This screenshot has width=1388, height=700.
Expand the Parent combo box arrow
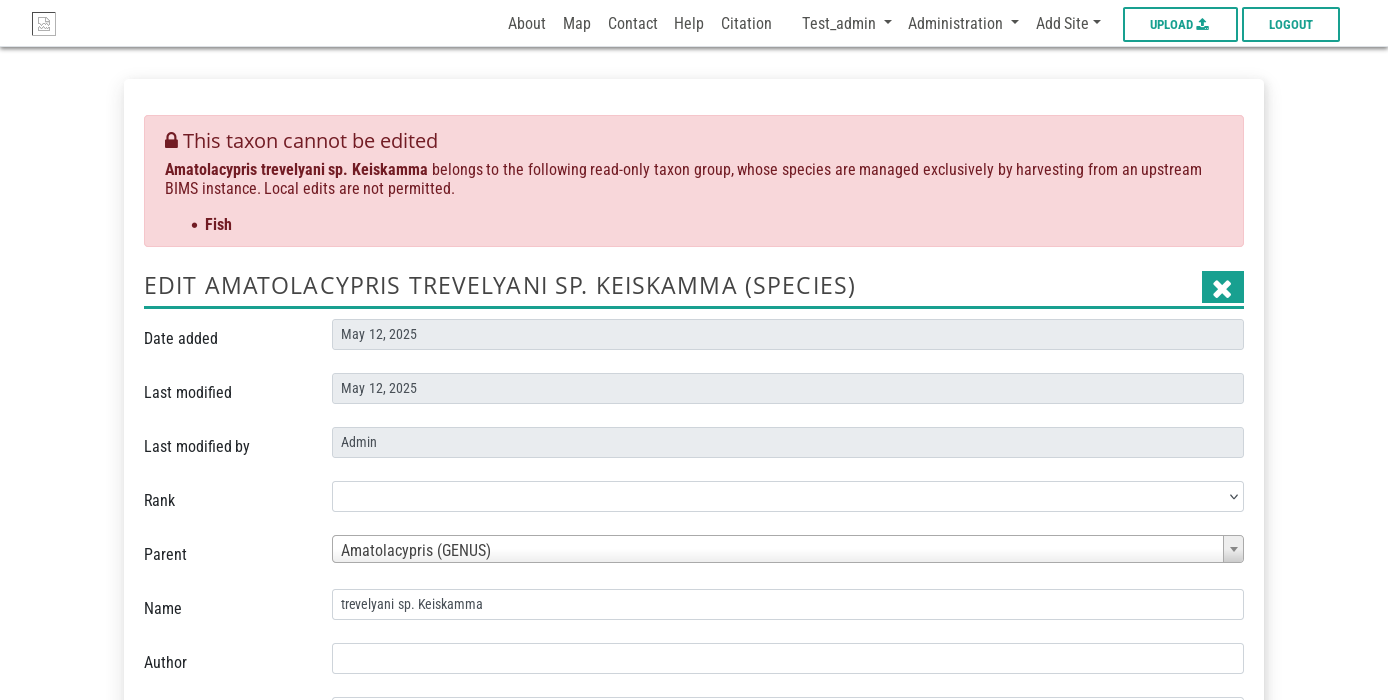click(1234, 549)
